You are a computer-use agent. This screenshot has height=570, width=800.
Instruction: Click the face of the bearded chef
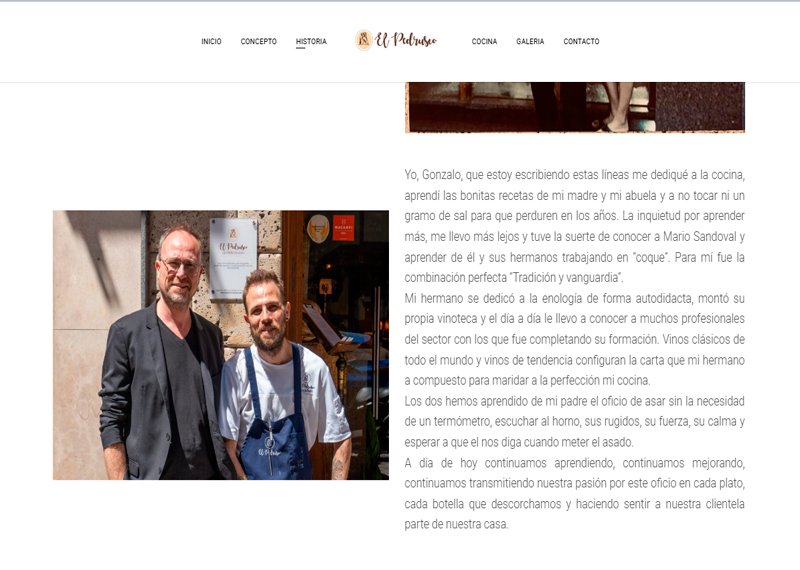click(x=266, y=315)
